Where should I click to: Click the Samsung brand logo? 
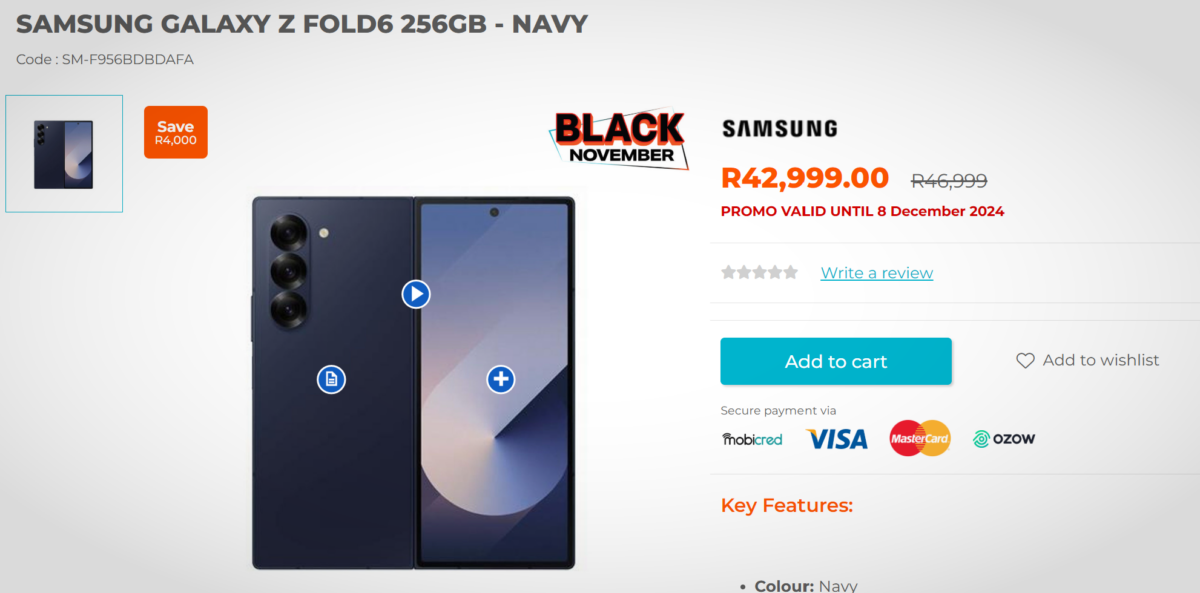(779, 128)
